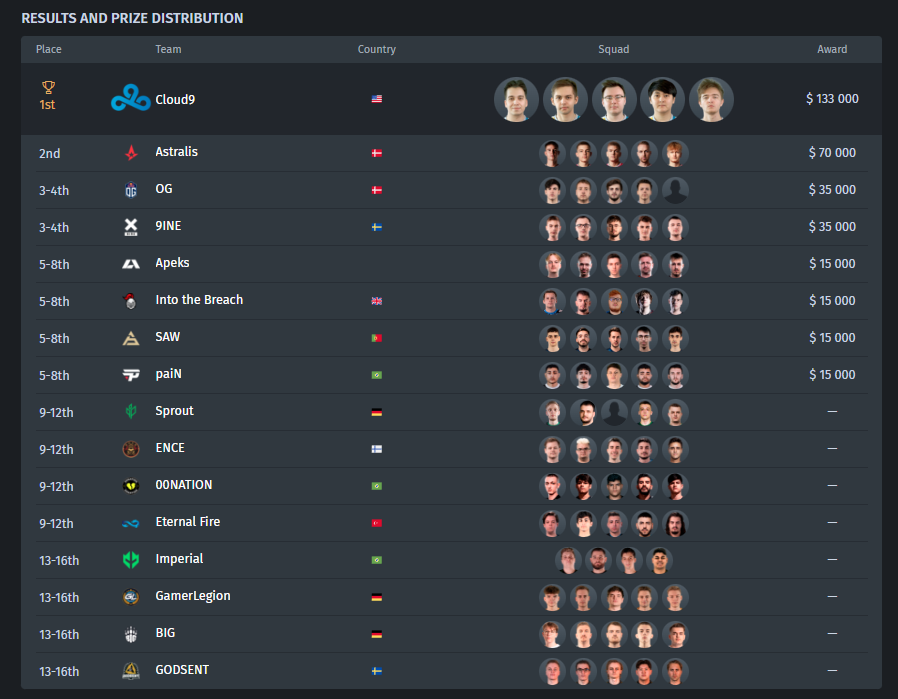The height and width of the screenshot is (699, 898).
Task: Click the Turkish flag for Eternal Fire
Action: (x=377, y=523)
